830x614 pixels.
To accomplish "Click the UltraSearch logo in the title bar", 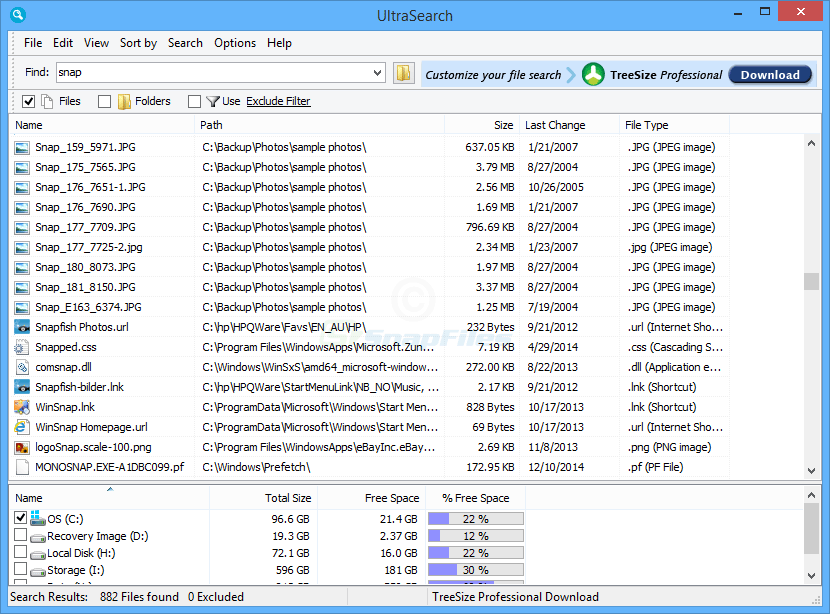I will point(18,15).
